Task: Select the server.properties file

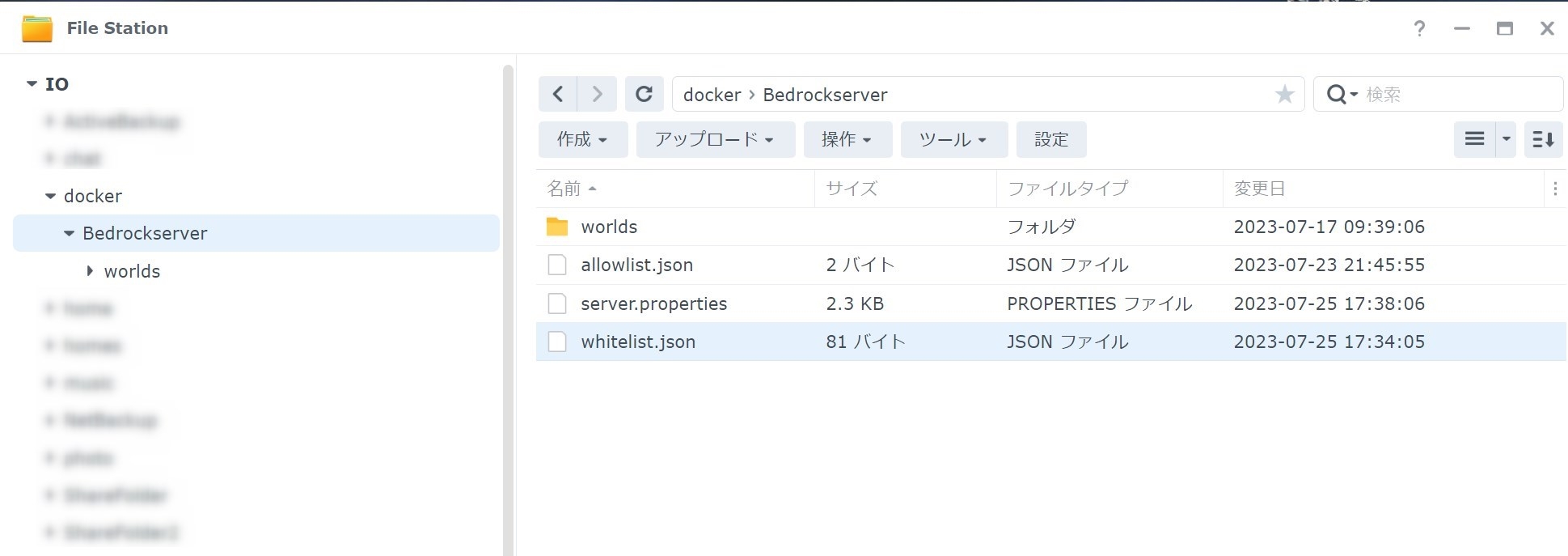Action: [x=653, y=303]
